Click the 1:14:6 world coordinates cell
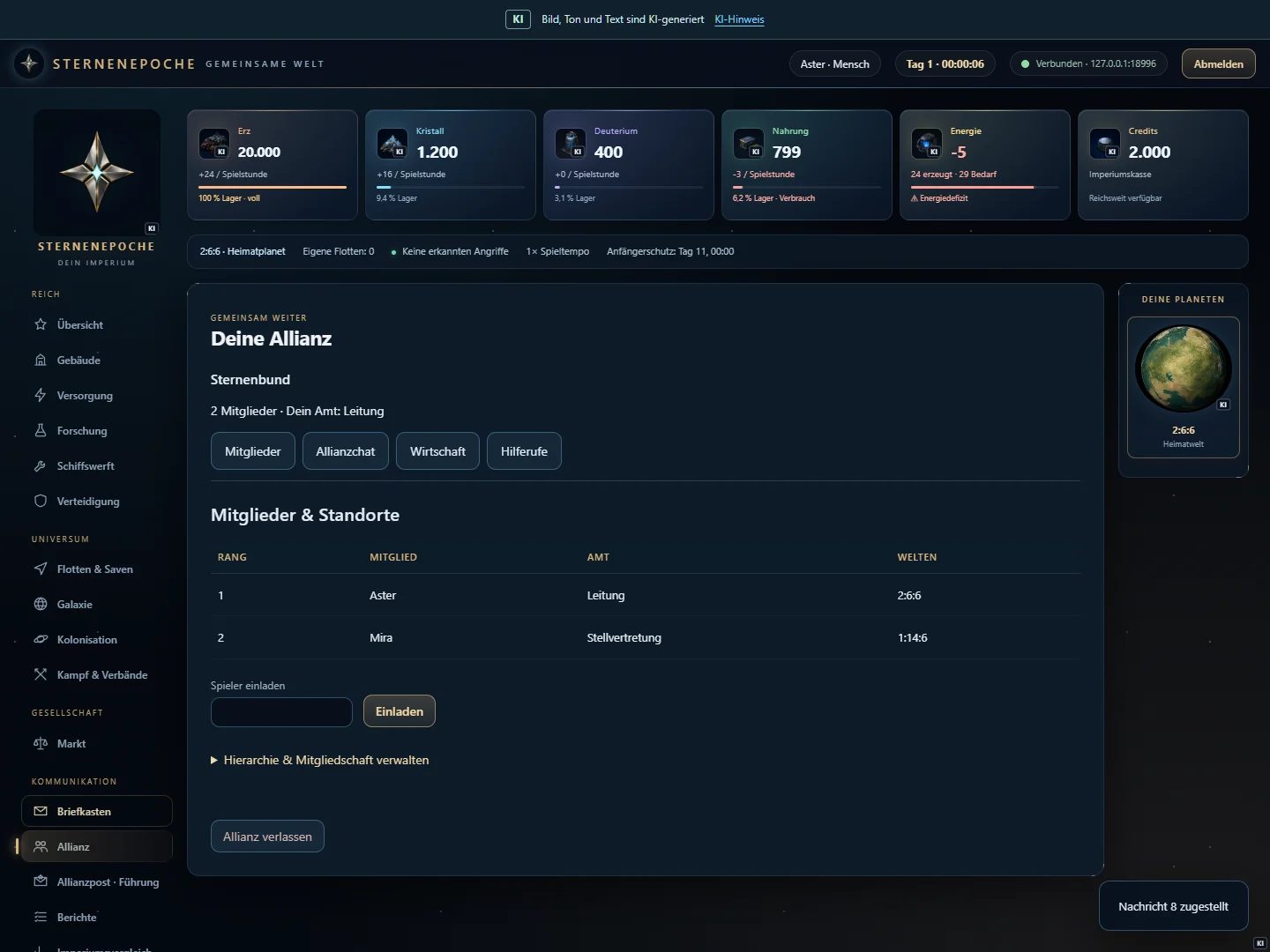This screenshot has height=952, width=1270. [913, 637]
